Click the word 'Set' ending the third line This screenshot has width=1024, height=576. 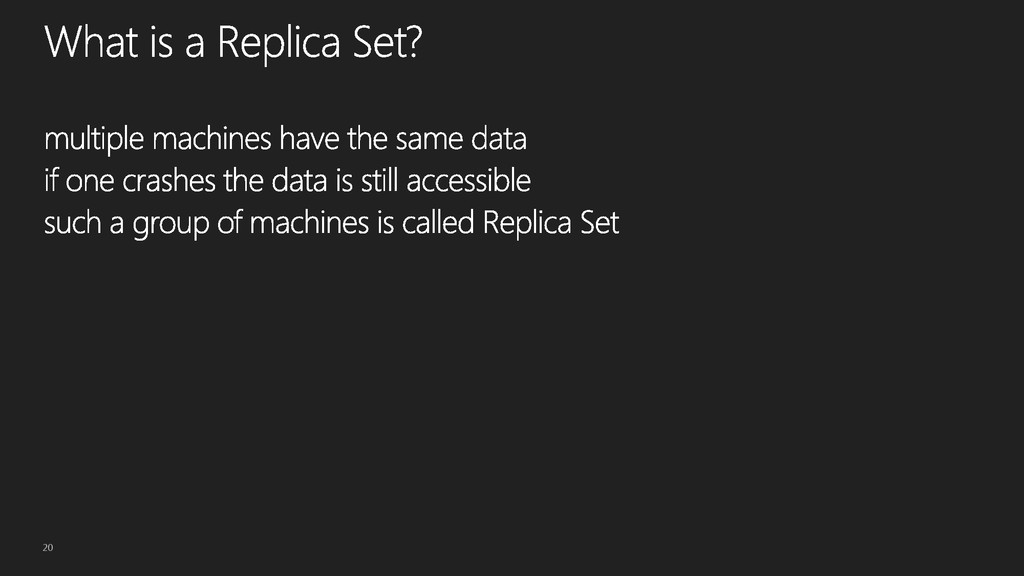(600, 223)
